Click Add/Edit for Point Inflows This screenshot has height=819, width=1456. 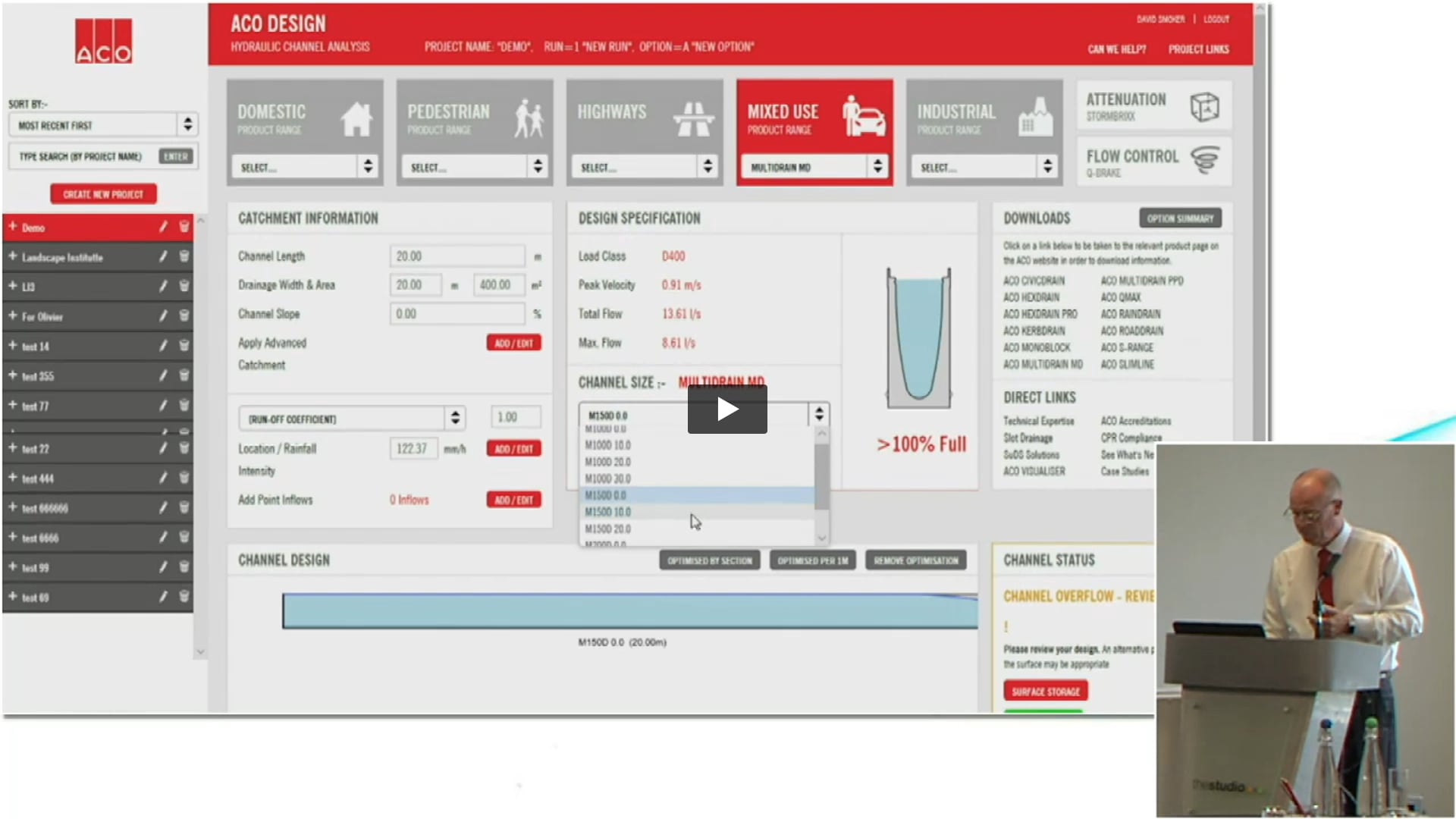tap(513, 500)
